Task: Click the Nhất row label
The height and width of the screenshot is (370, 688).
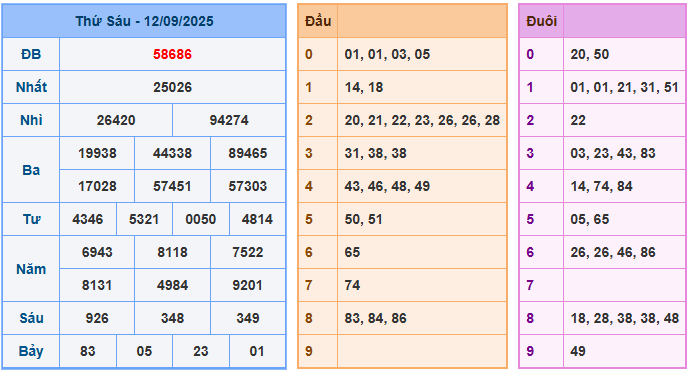Action: click(x=31, y=87)
